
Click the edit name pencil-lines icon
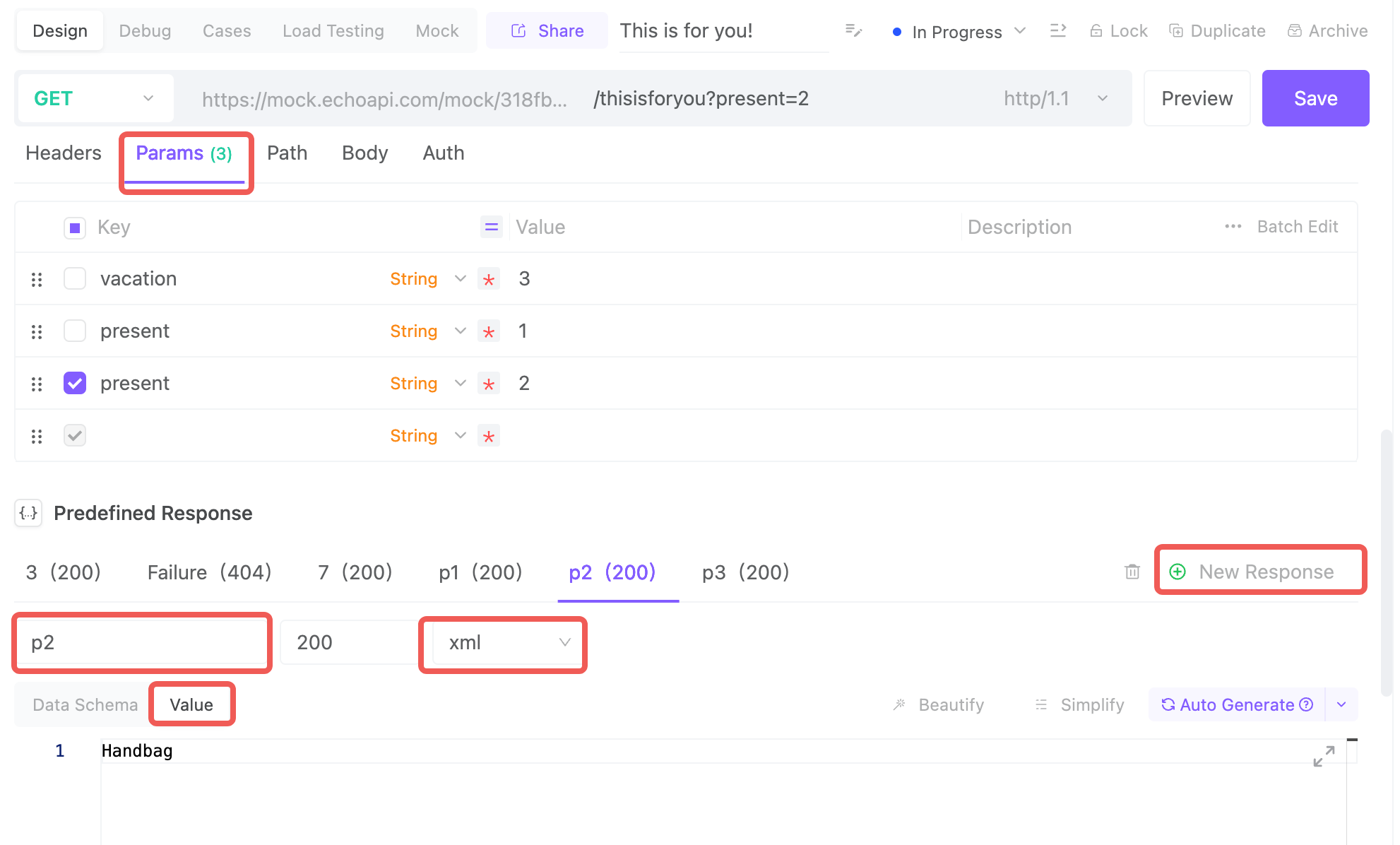tap(853, 30)
